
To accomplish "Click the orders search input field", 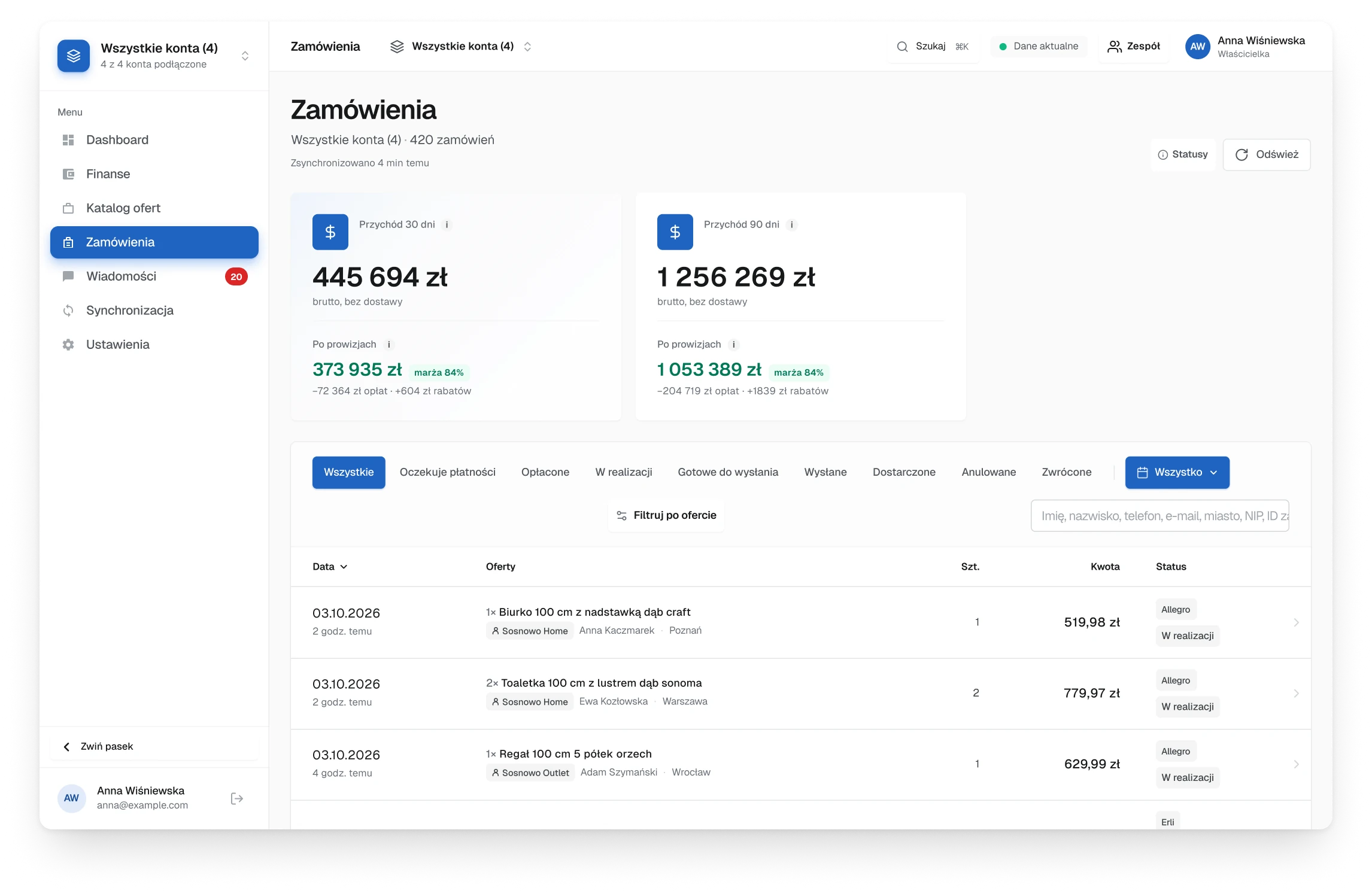I will [x=1159, y=516].
